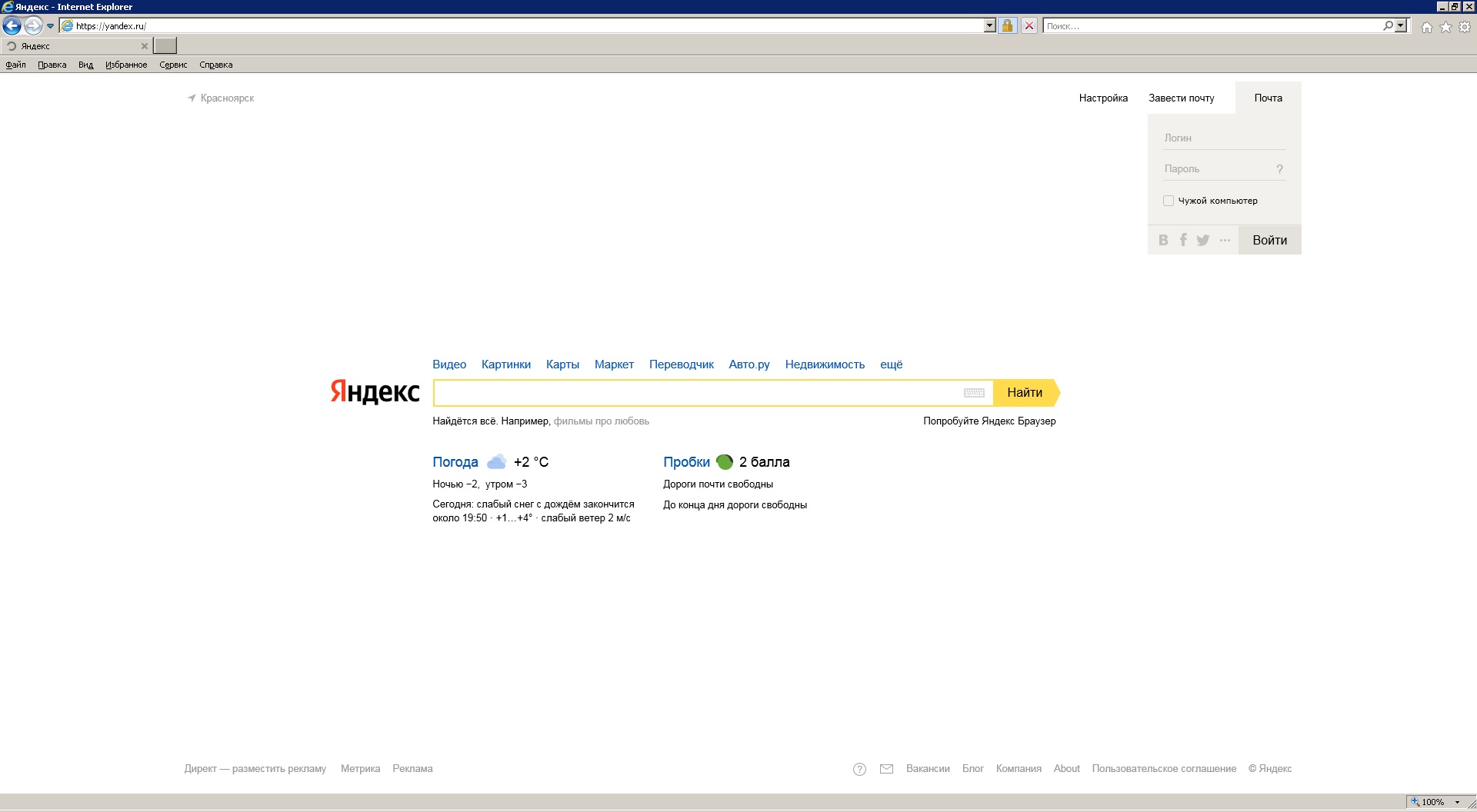Click the green traffic level indicator
The image size is (1477, 812).
(725, 462)
